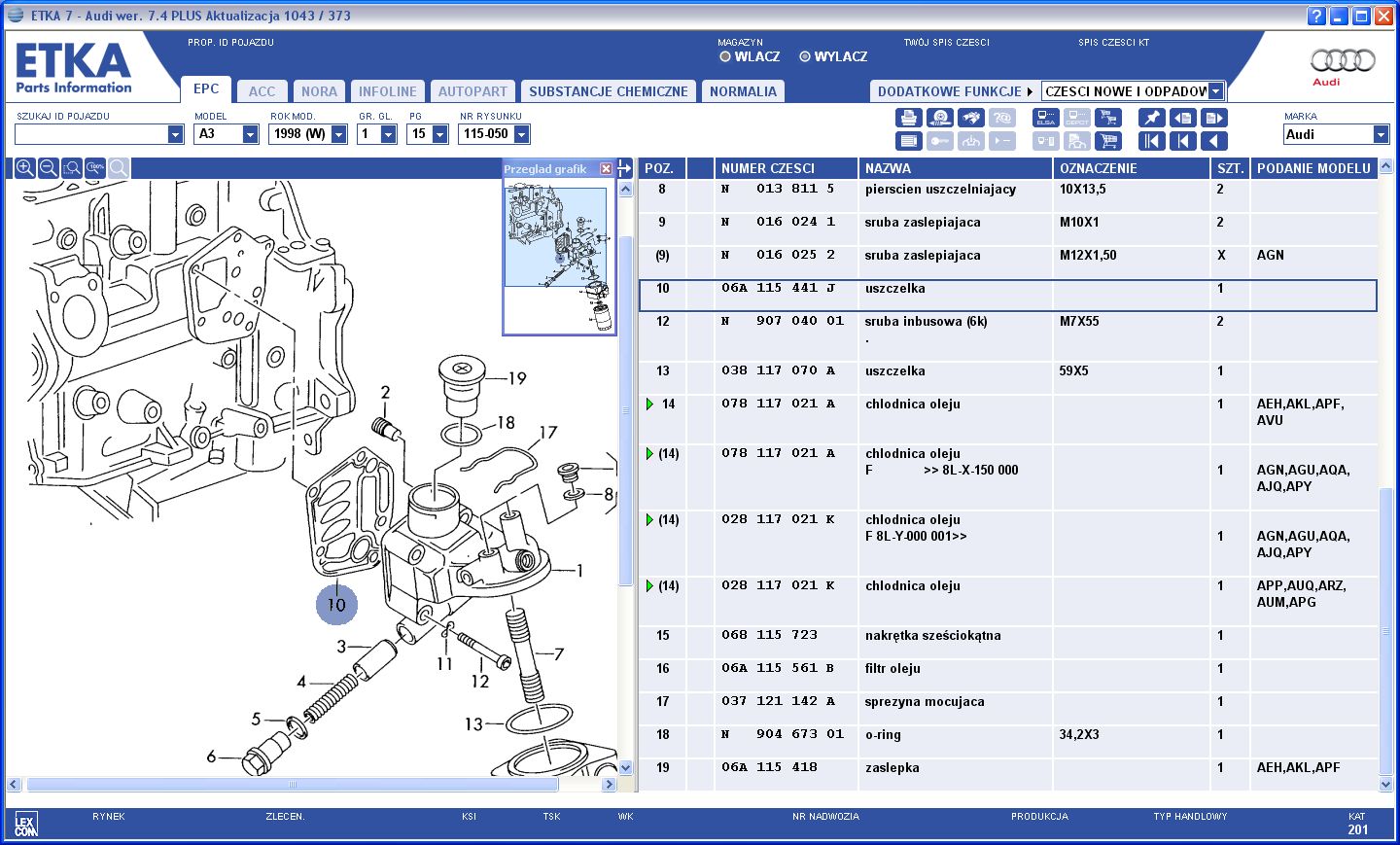Select the zoom region magnifier icon
This screenshot has width=1400, height=845.
tap(72, 168)
